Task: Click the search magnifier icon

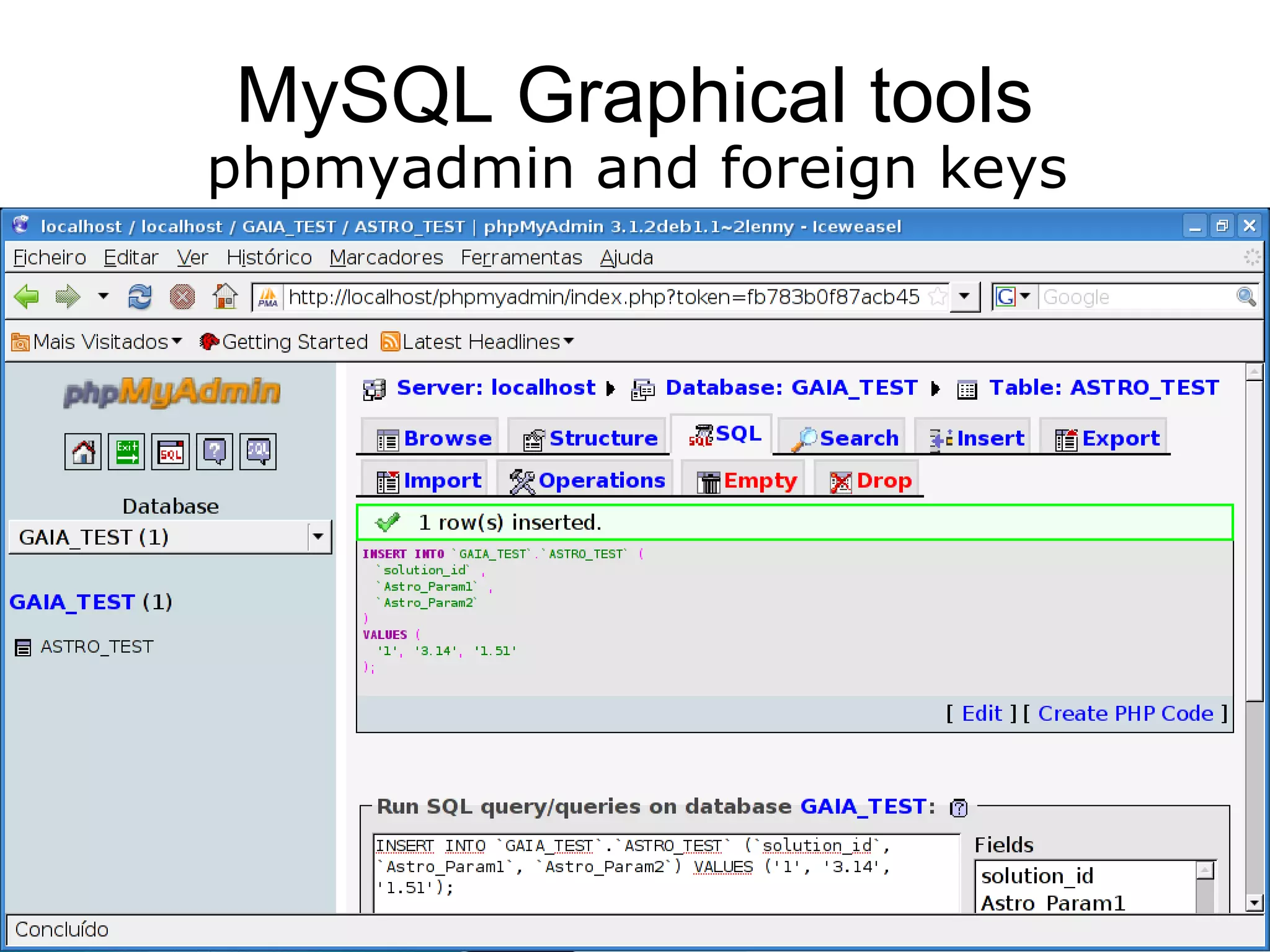Action: click(x=1246, y=297)
